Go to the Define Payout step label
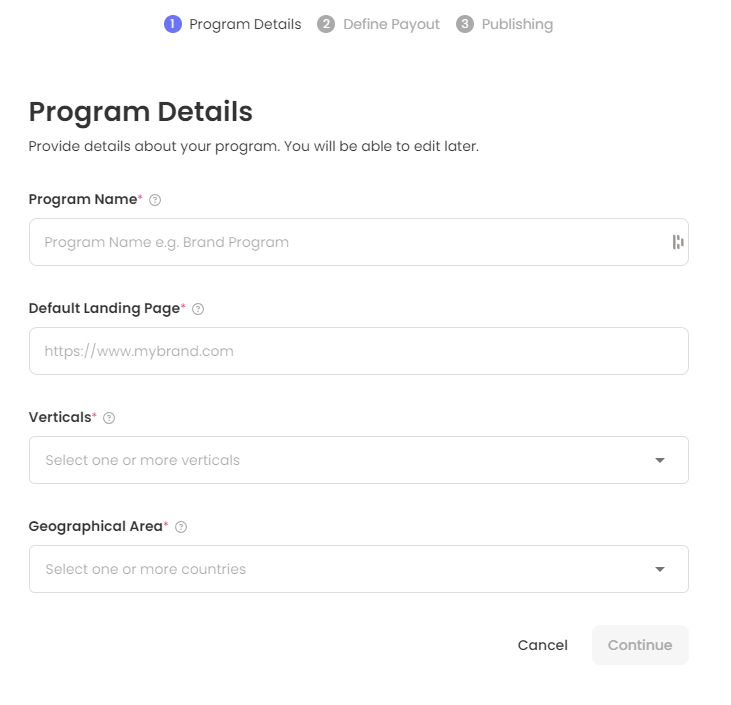731x705 pixels. 391,24
